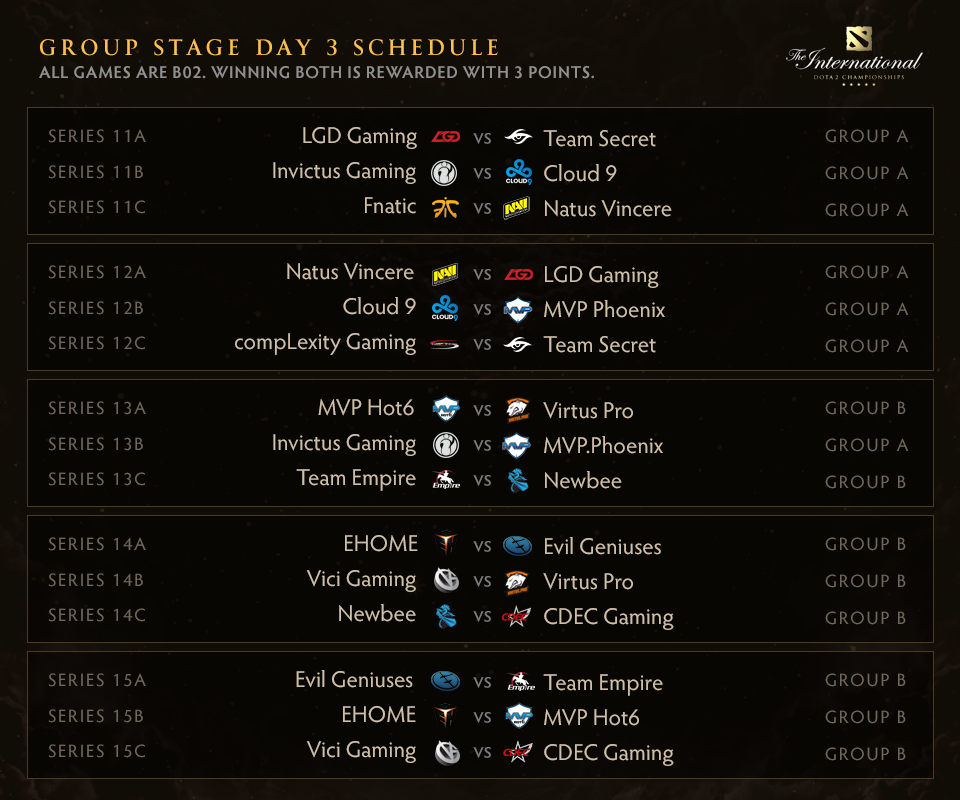
Task: Click the EHOME logo in Series 14A
Action: [x=445, y=544]
